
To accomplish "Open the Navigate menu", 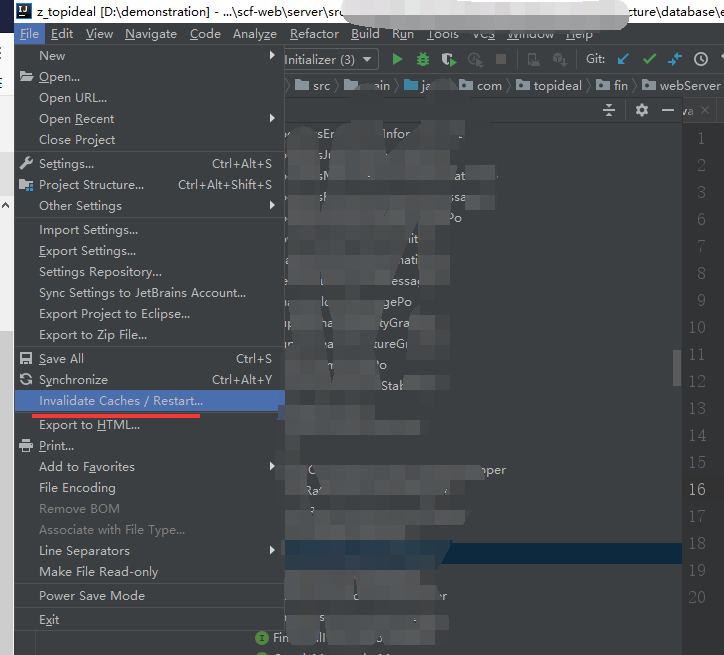I will (151, 34).
